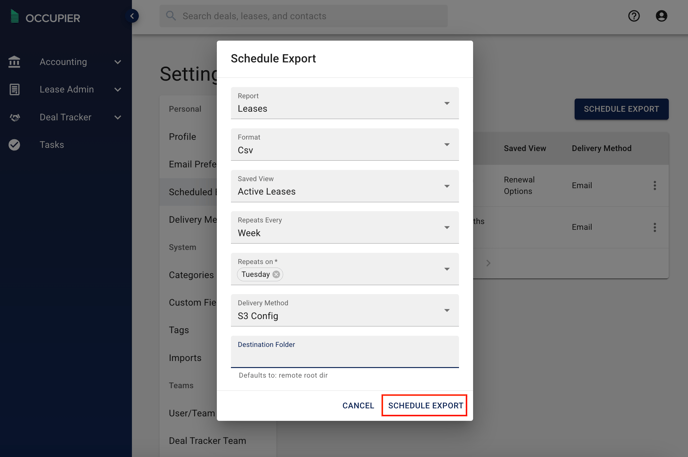
Task: Click the Tasks checkmark circle icon
Action: tap(14, 145)
